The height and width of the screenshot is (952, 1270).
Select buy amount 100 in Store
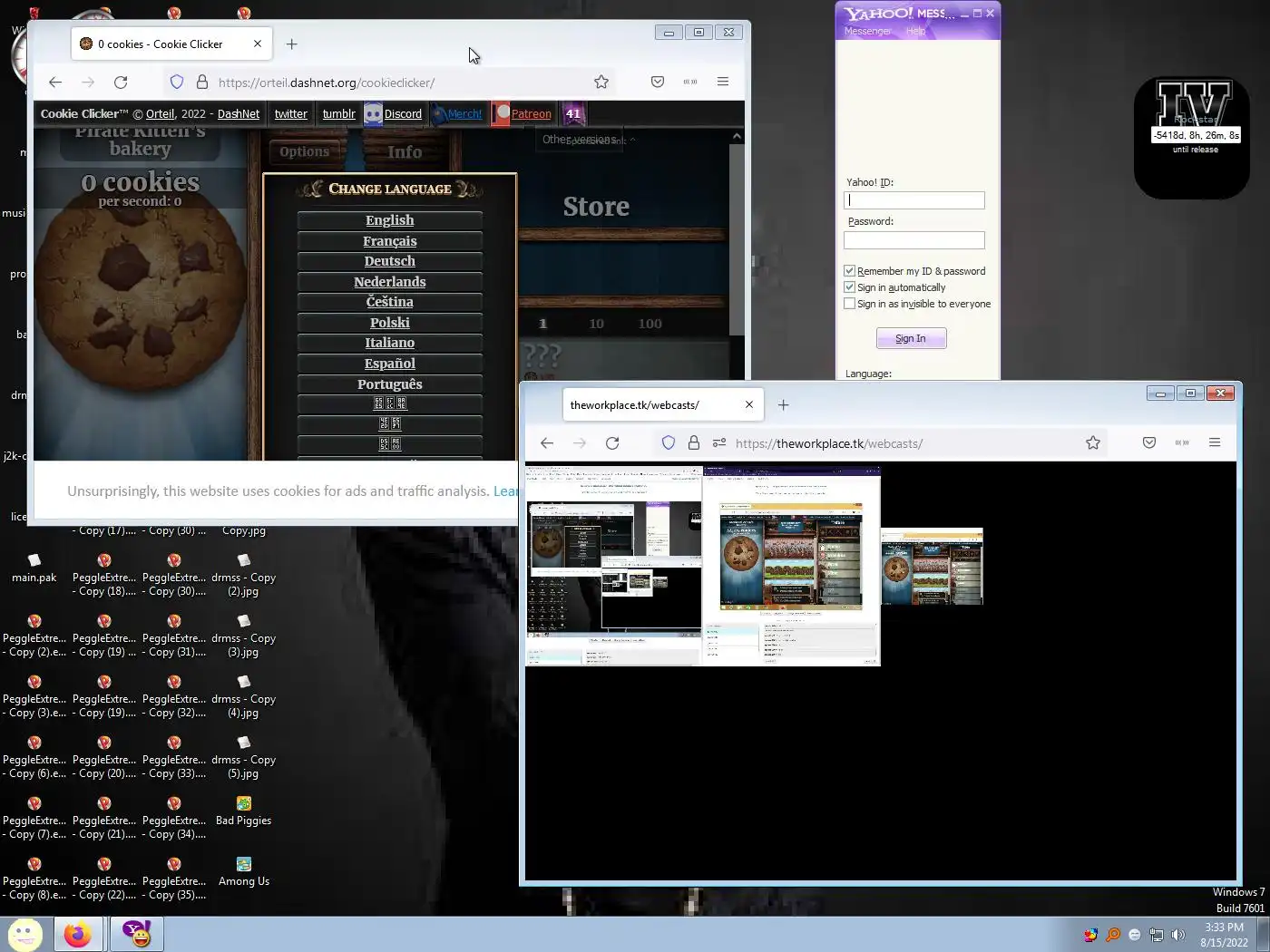click(x=650, y=324)
